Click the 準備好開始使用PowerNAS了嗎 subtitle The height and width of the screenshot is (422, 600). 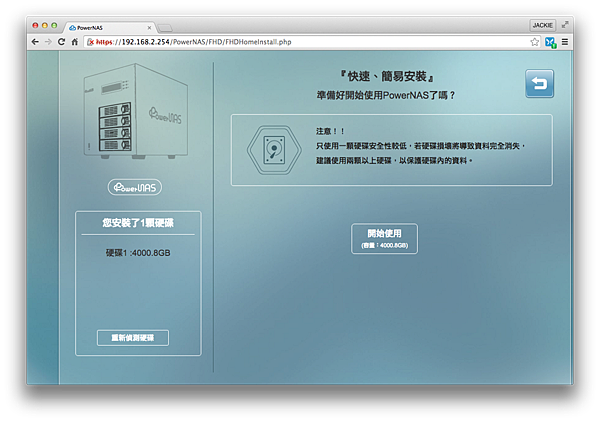(386, 95)
